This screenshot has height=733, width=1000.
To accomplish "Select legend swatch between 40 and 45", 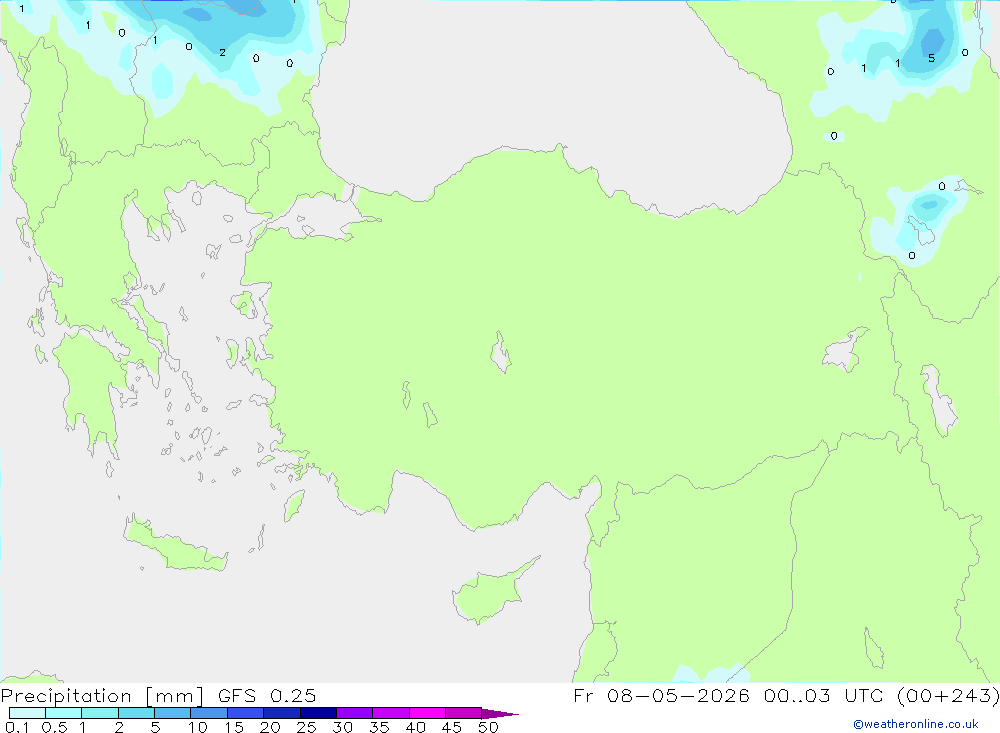I will (x=427, y=713).
